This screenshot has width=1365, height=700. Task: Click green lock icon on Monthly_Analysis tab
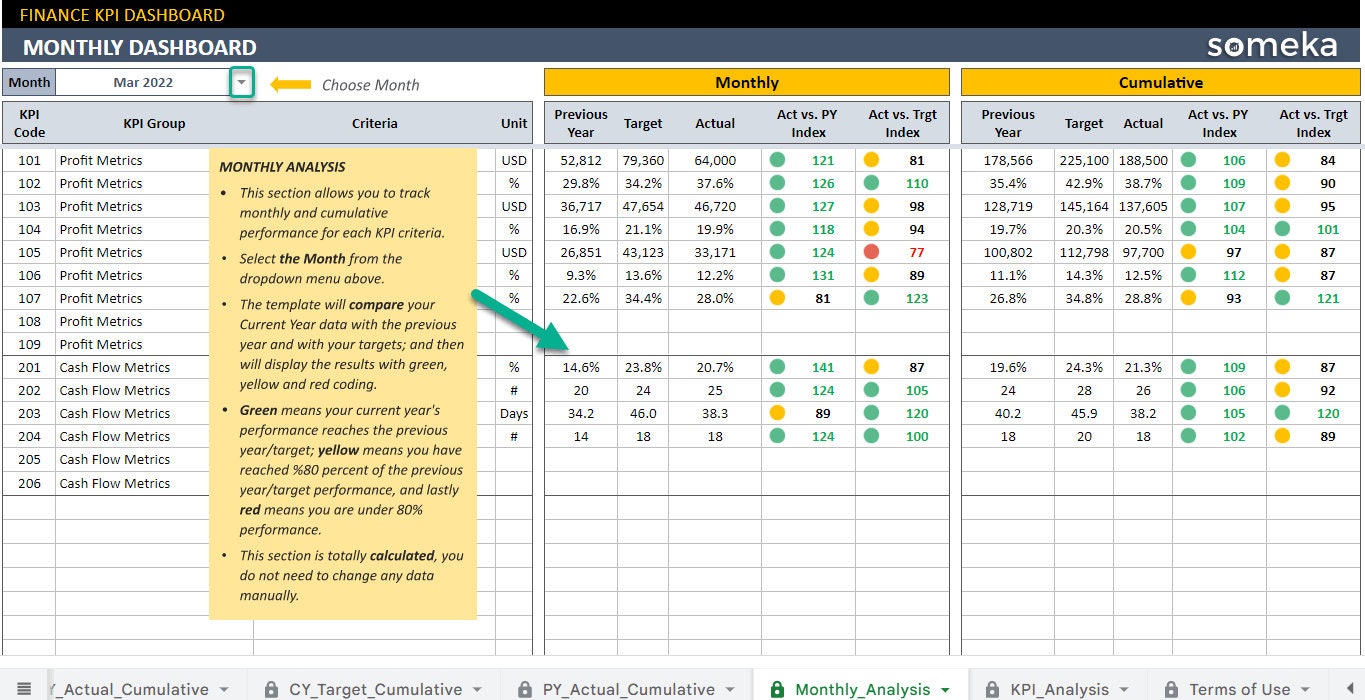point(777,689)
